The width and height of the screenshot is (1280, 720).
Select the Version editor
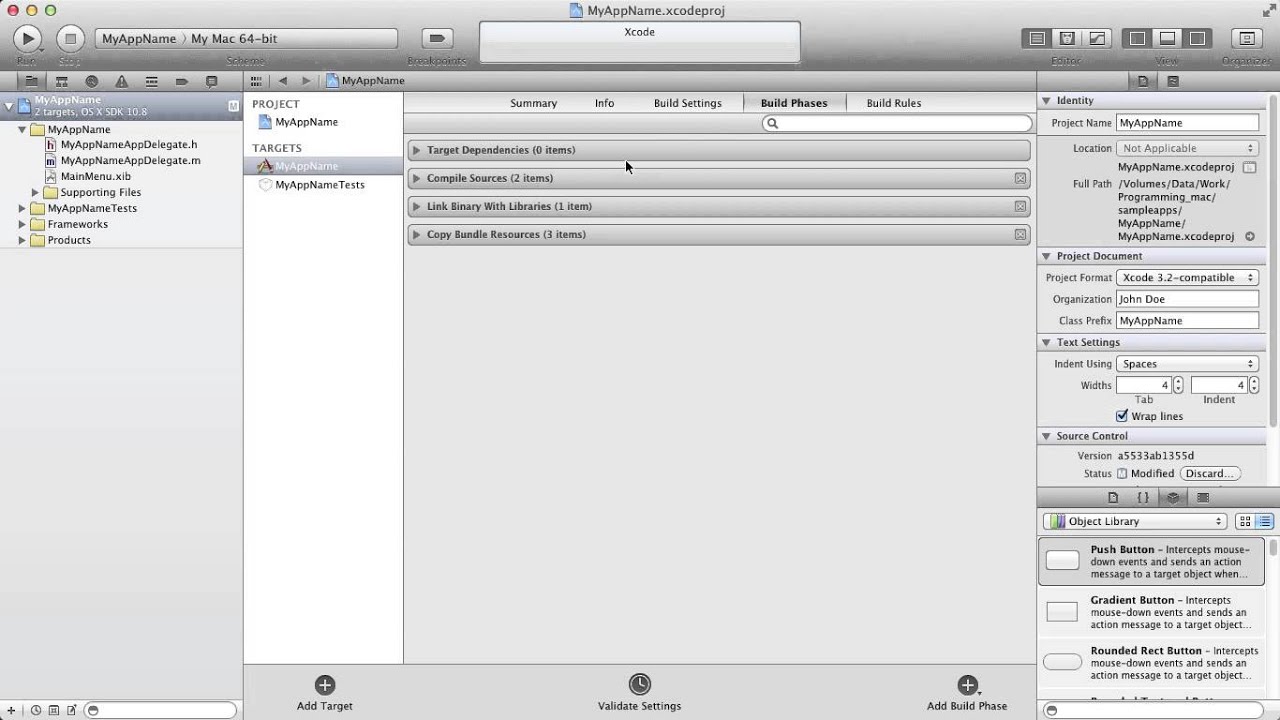click(x=1097, y=38)
